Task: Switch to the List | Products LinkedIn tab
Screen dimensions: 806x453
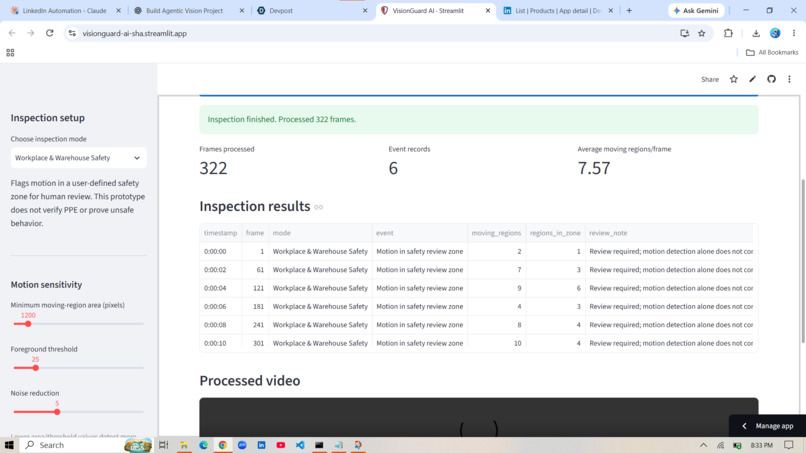Action: [x=557, y=10]
